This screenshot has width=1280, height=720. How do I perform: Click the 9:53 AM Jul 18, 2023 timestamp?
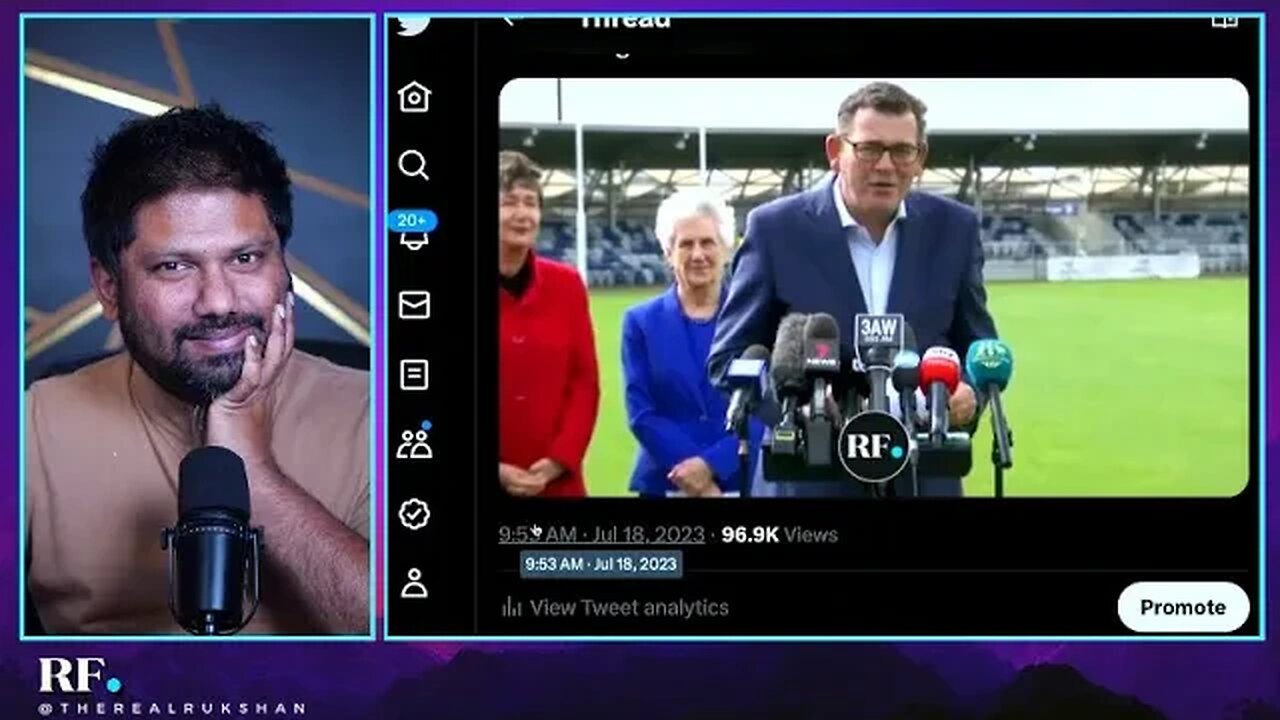[602, 535]
